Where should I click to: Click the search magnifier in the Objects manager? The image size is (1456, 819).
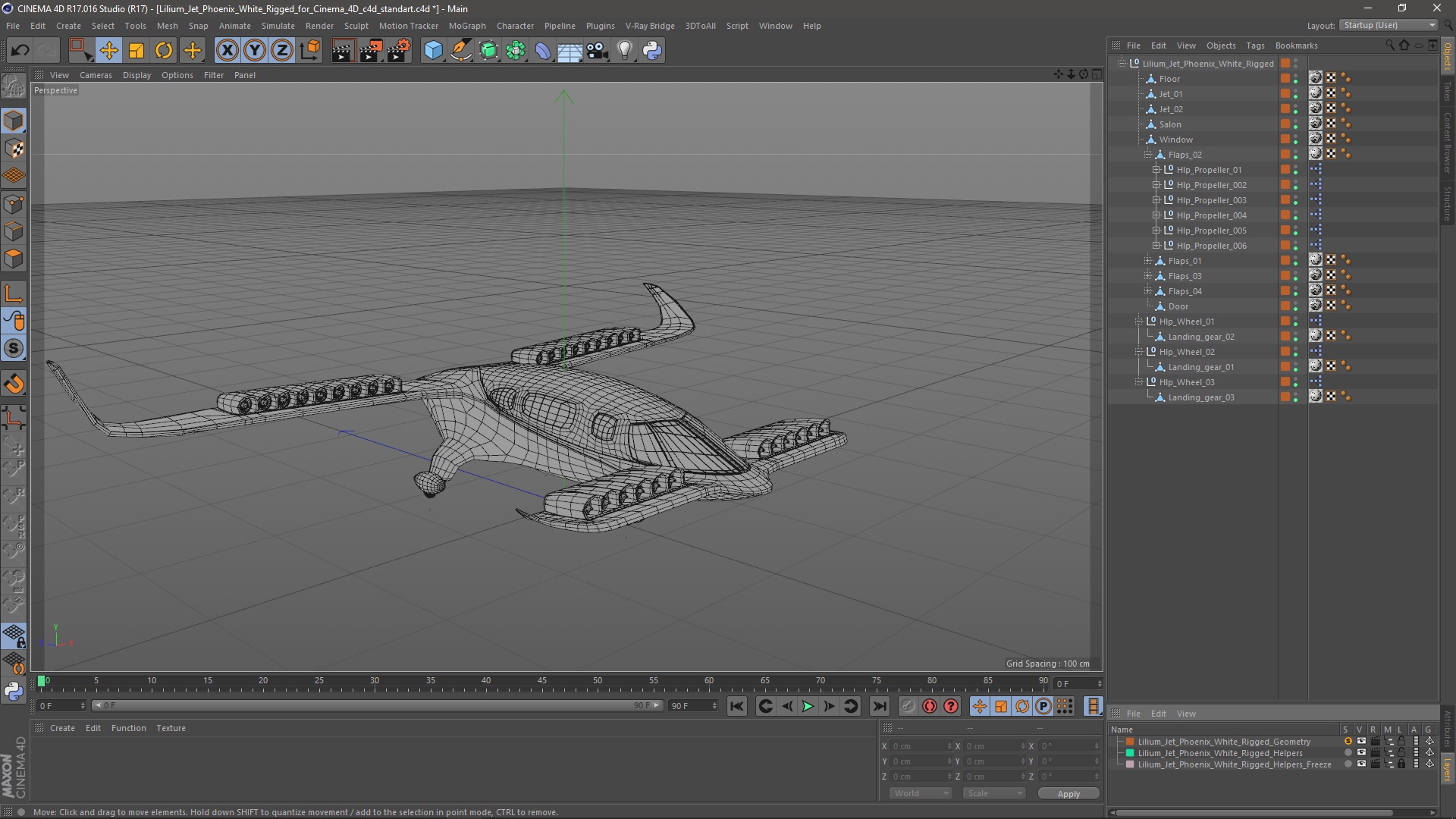click(1389, 45)
